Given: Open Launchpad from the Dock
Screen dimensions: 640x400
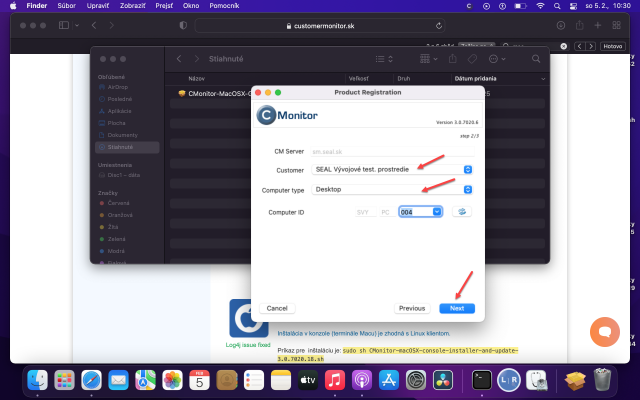Looking at the screenshot, I should pyautogui.click(x=64, y=380).
